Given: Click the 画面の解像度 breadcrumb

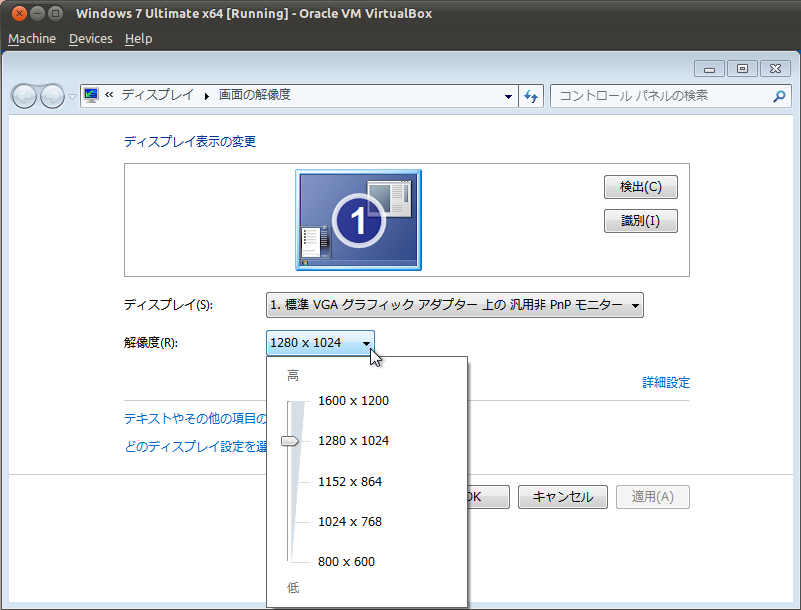Looking at the screenshot, I should tap(255, 95).
